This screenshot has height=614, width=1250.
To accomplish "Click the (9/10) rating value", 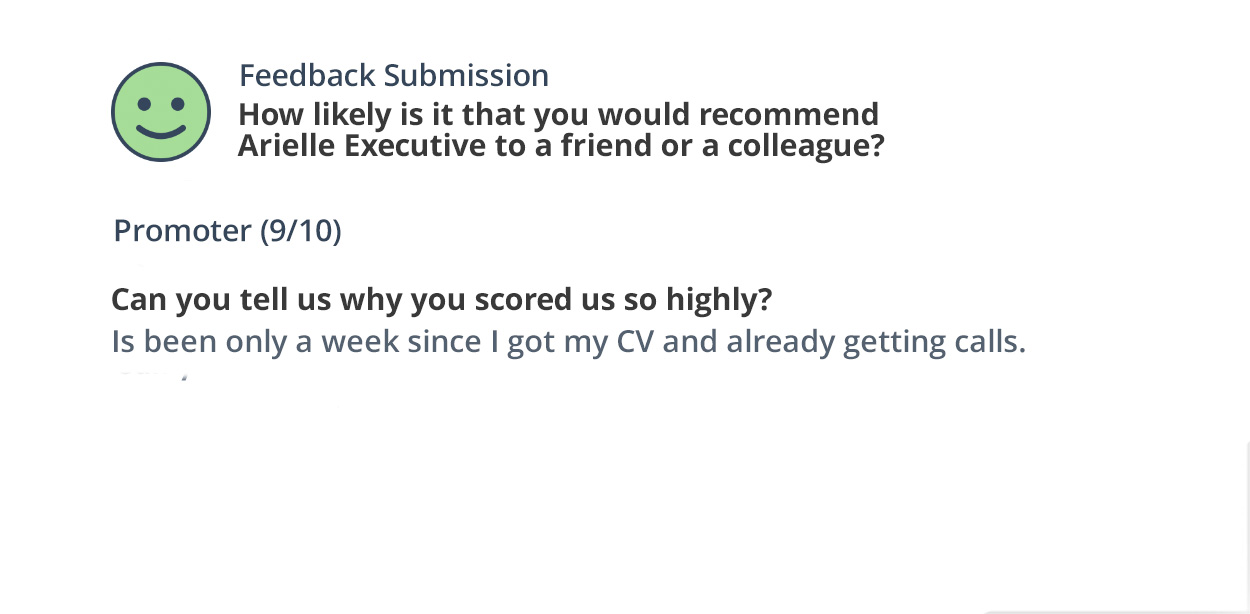I will coord(300,231).
